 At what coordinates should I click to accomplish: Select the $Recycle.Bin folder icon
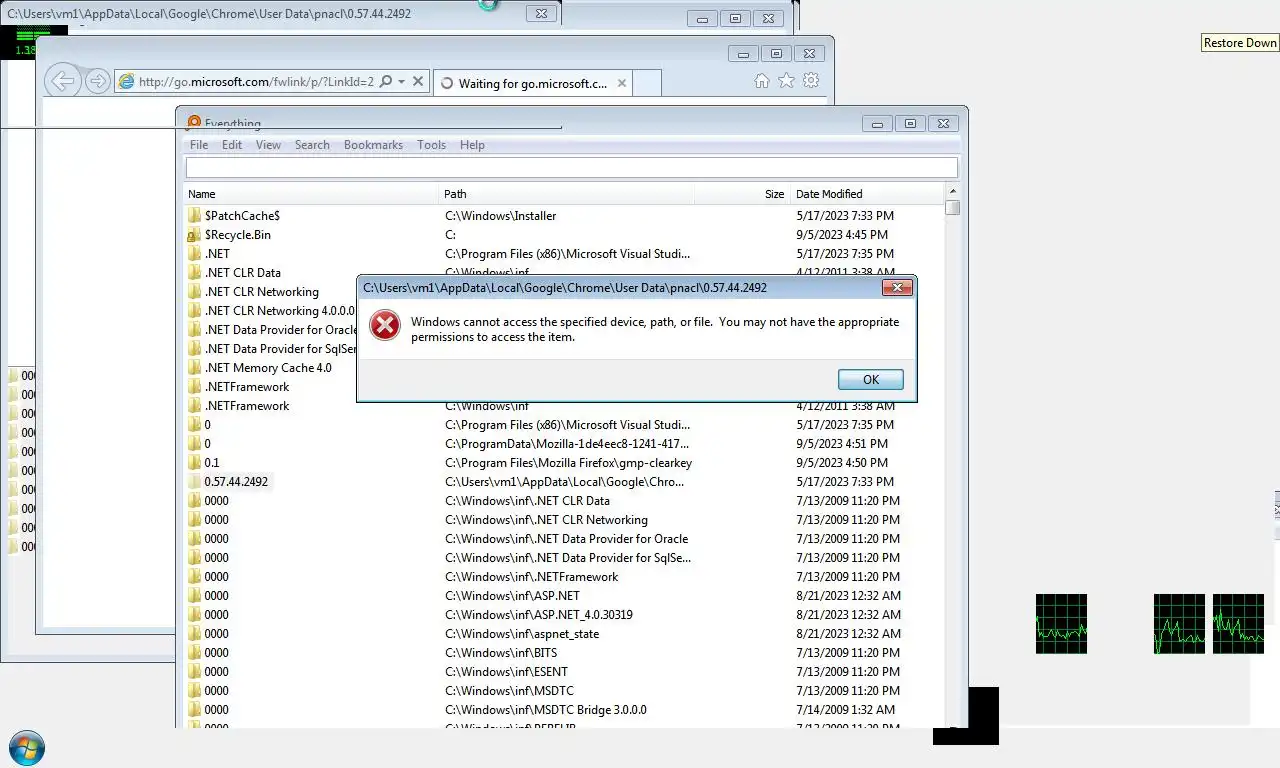[194, 235]
